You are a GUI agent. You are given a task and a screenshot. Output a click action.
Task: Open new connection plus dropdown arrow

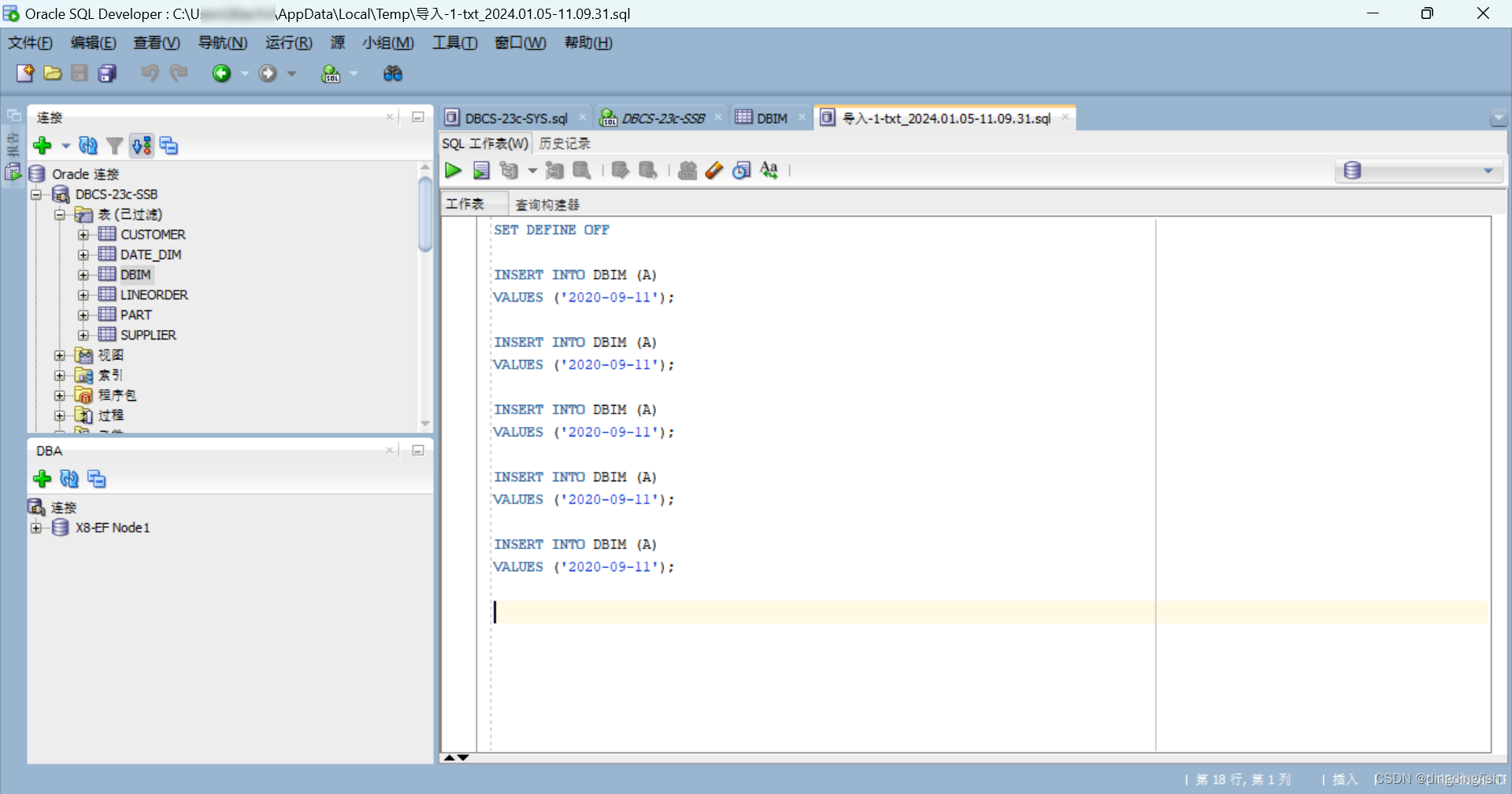pos(65,146)
